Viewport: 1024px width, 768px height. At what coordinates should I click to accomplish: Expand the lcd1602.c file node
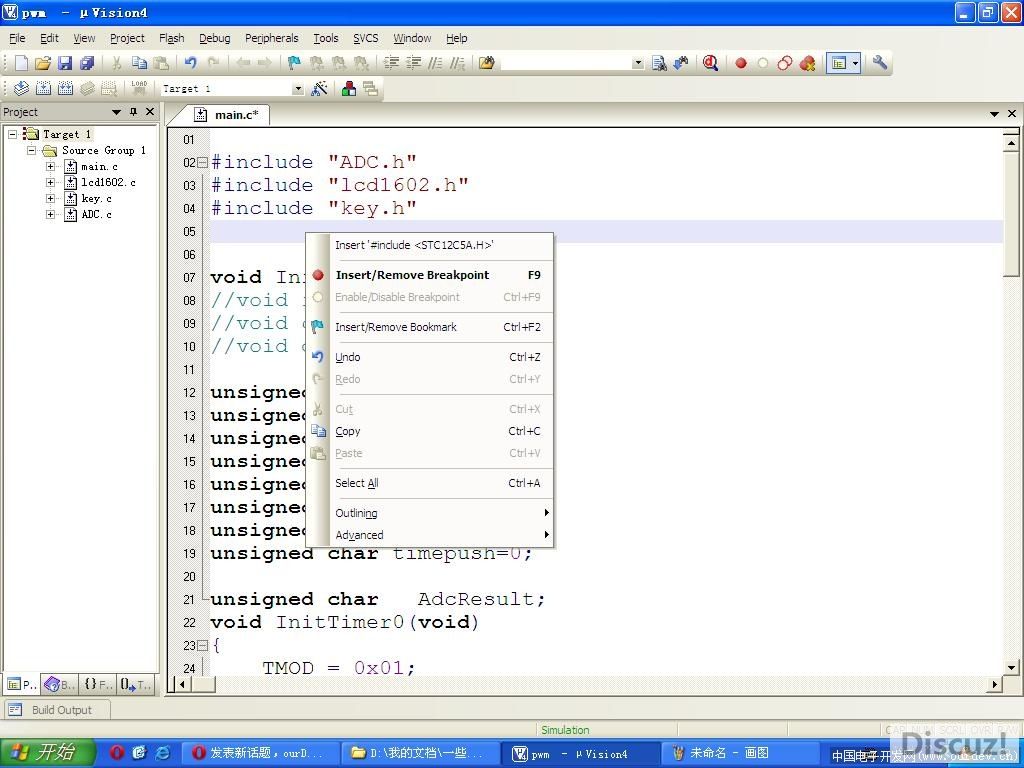tap(50, 182)
